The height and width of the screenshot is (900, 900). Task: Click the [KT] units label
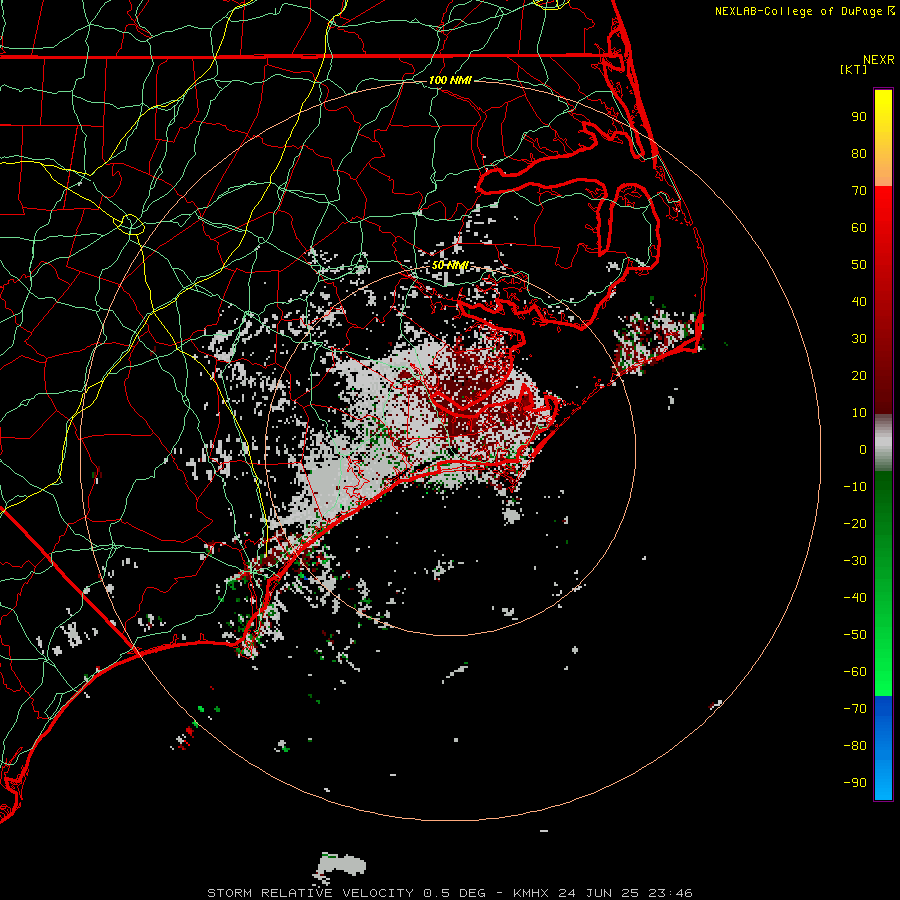(854, 69)
